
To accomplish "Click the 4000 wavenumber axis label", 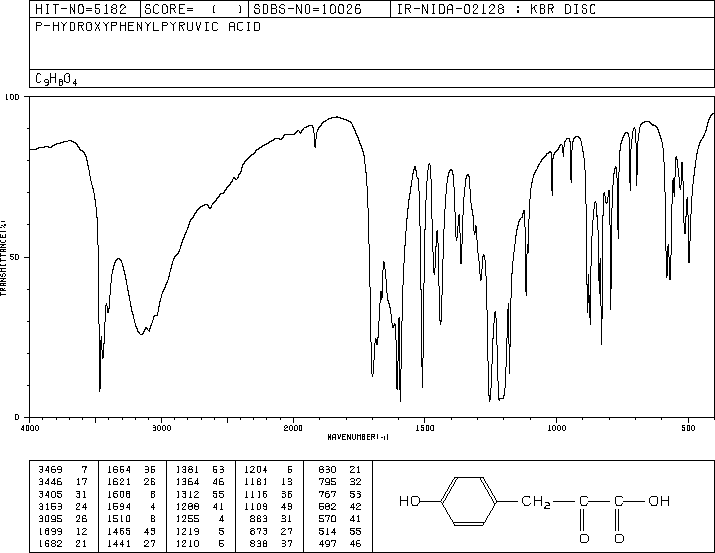I will pos(30,428).
